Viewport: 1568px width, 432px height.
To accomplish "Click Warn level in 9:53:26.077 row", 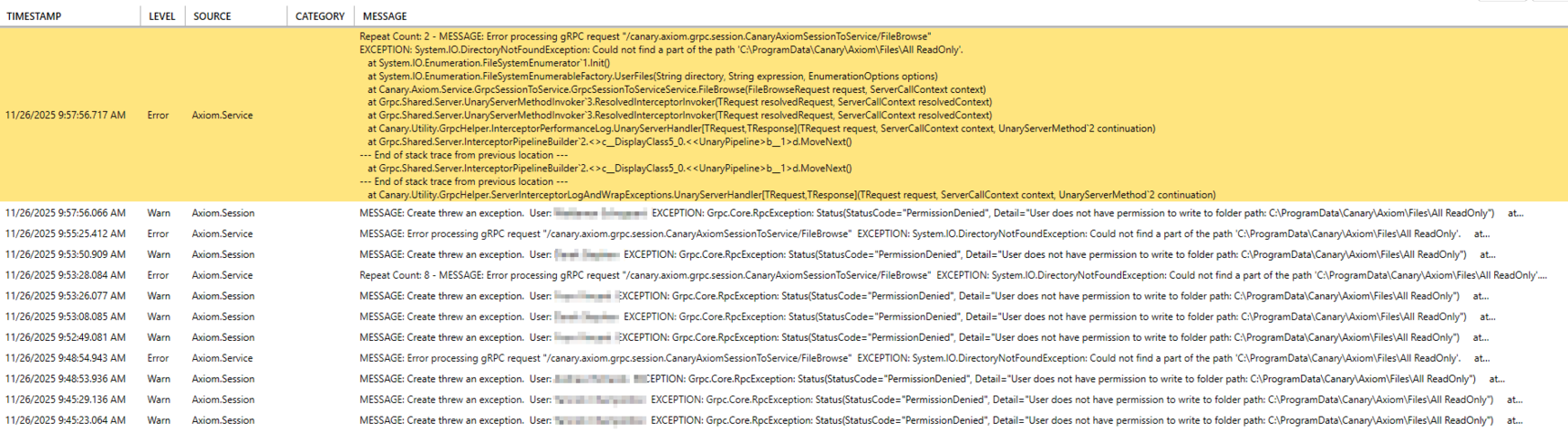I will 159,296.
